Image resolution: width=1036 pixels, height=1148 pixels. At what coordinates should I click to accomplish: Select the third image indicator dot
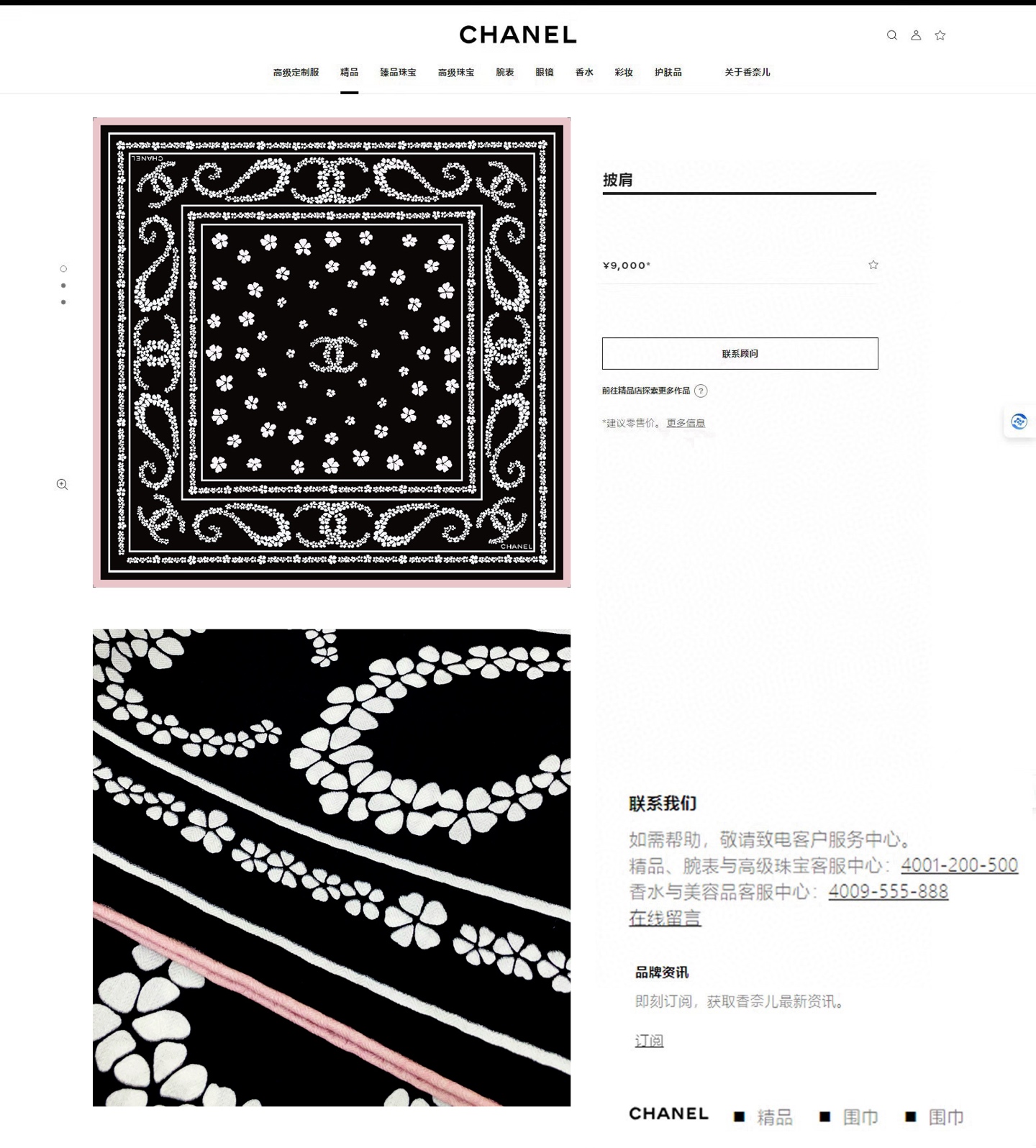point(63,302)
